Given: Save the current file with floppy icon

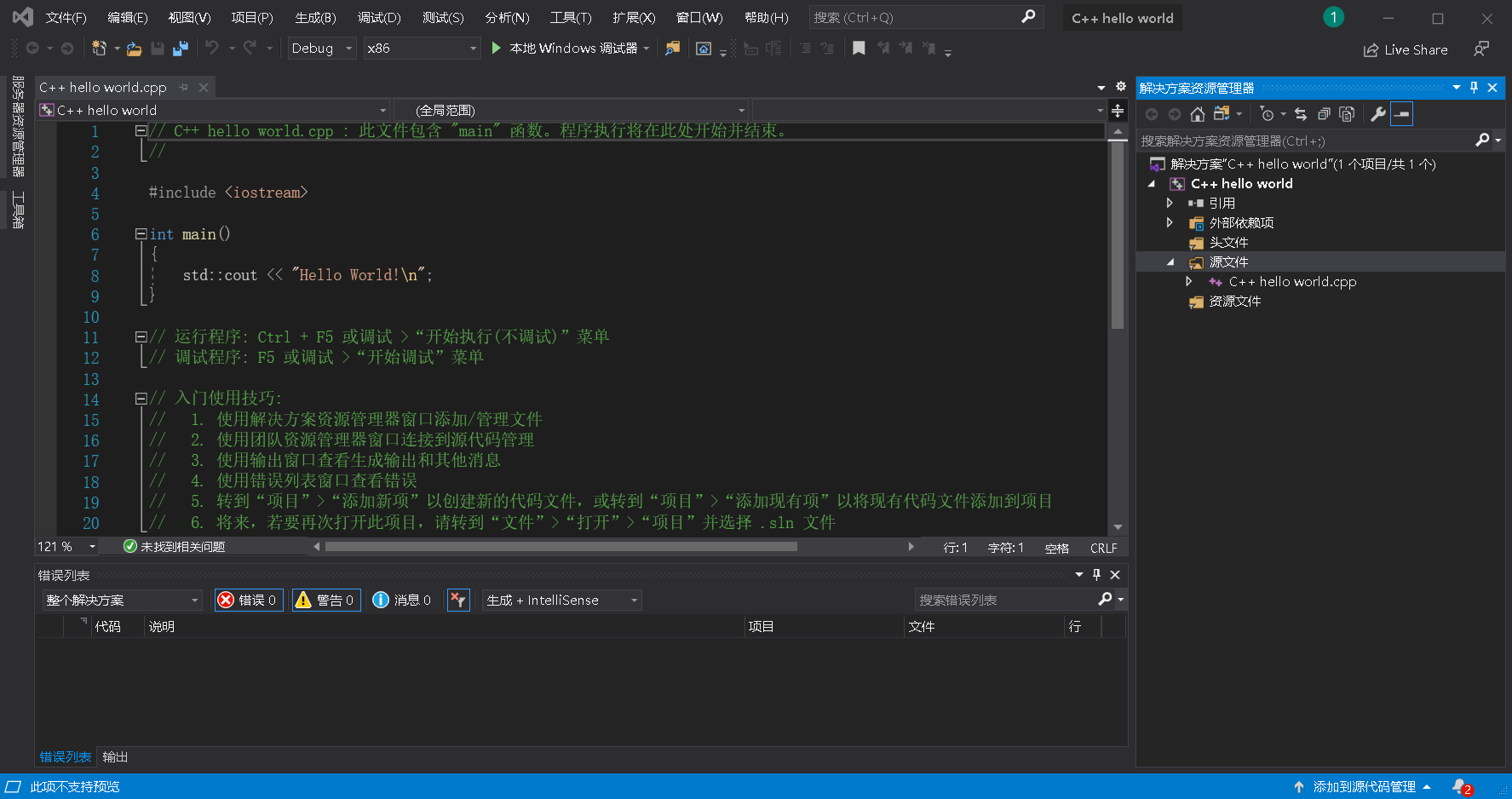Looking at the screenshot, I should (x=158, y=49).
